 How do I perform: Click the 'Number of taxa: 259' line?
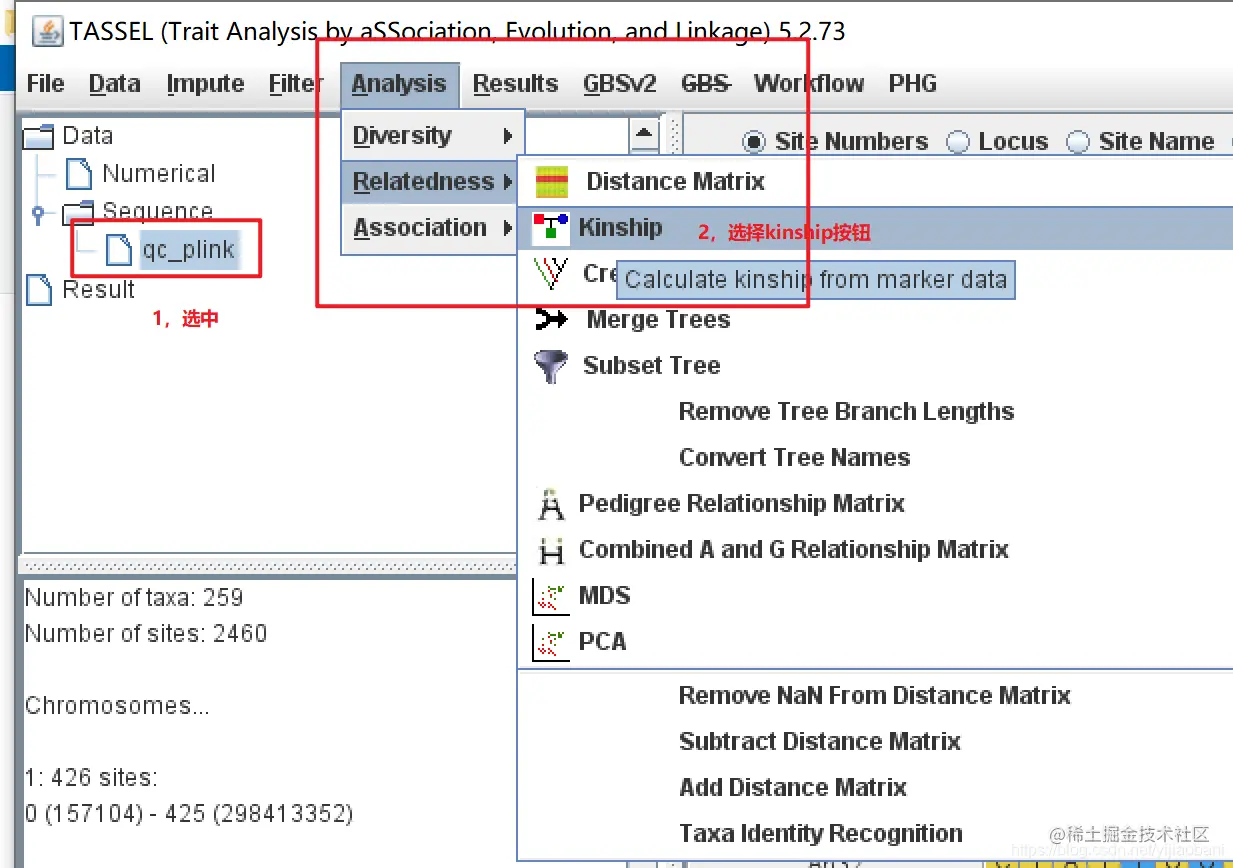134,598
